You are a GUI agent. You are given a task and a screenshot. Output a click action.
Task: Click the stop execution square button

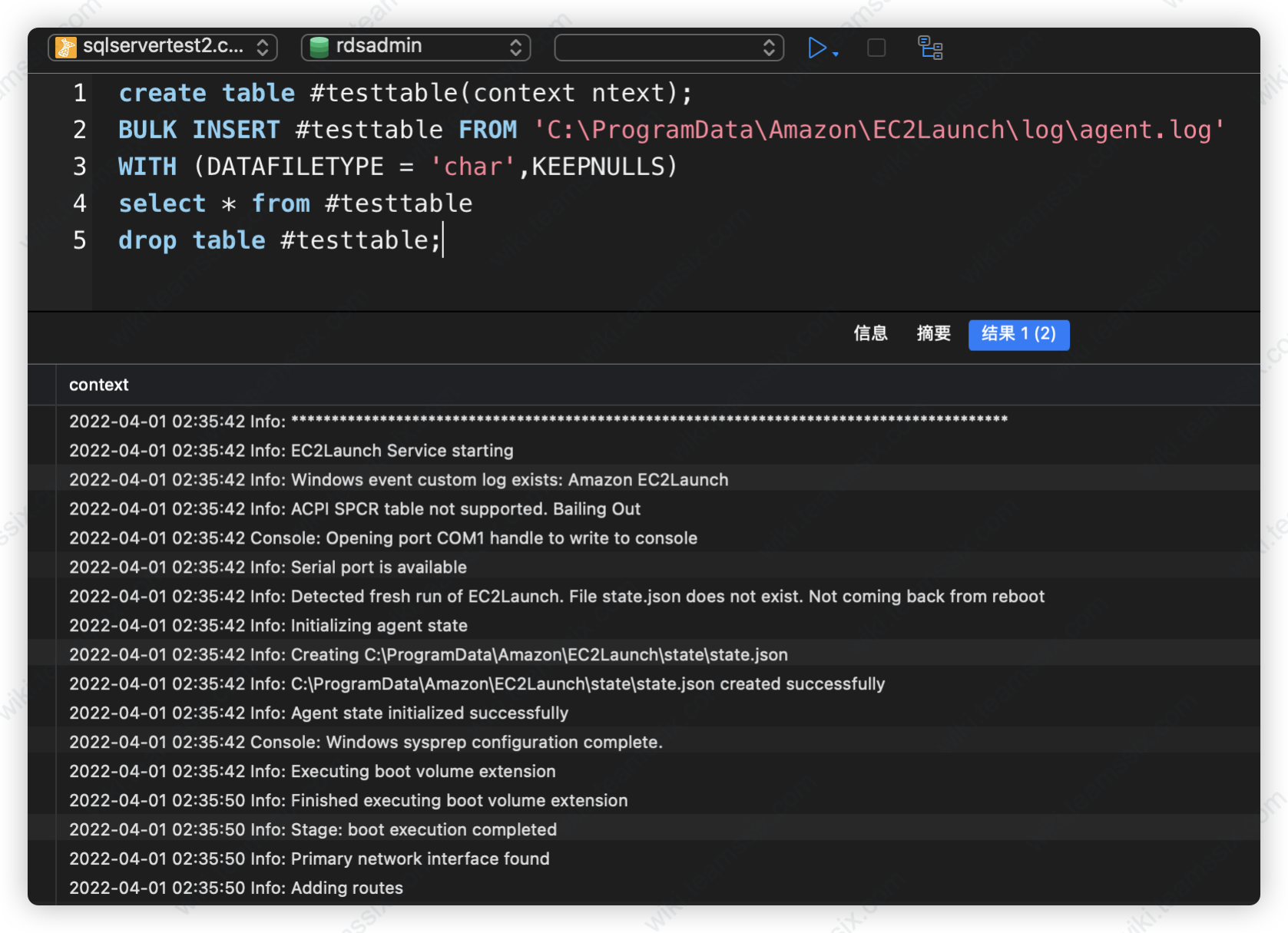[x=876, y=48]
